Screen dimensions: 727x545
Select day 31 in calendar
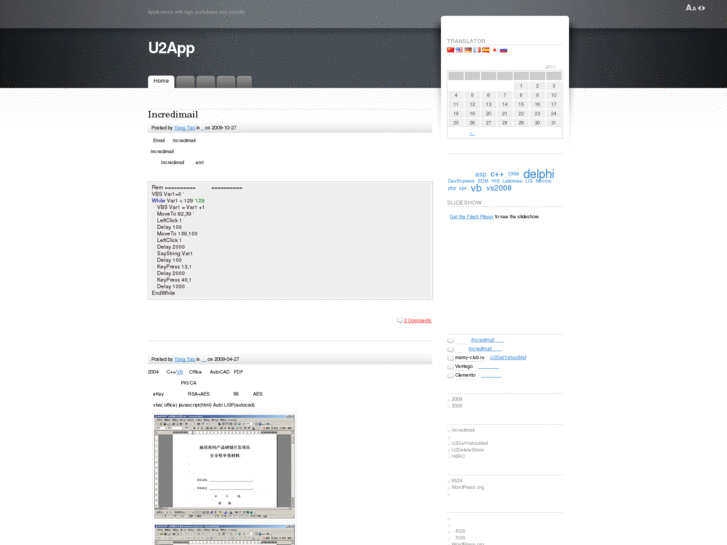coord(553,123)
